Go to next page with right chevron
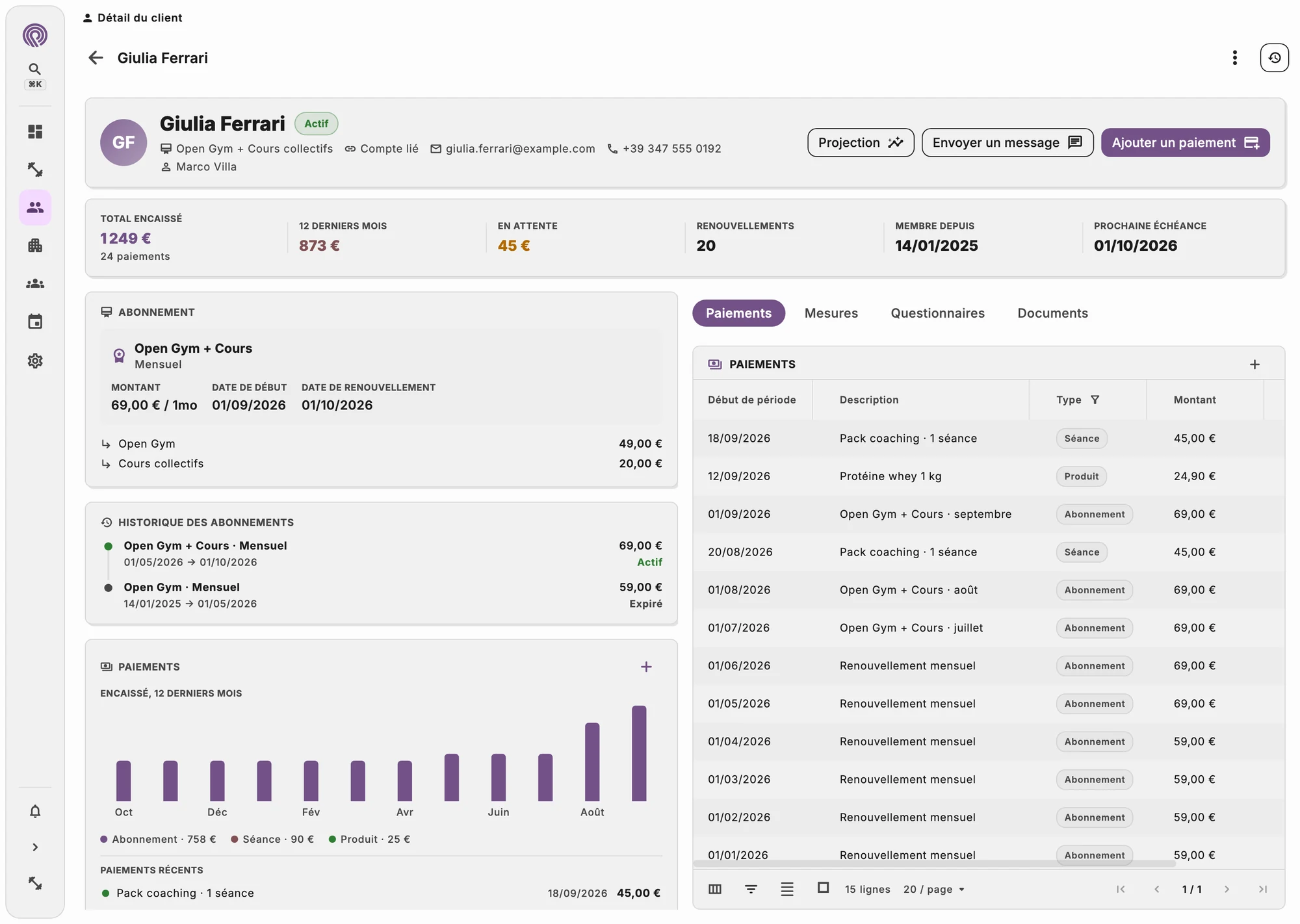 (1227, 889)
